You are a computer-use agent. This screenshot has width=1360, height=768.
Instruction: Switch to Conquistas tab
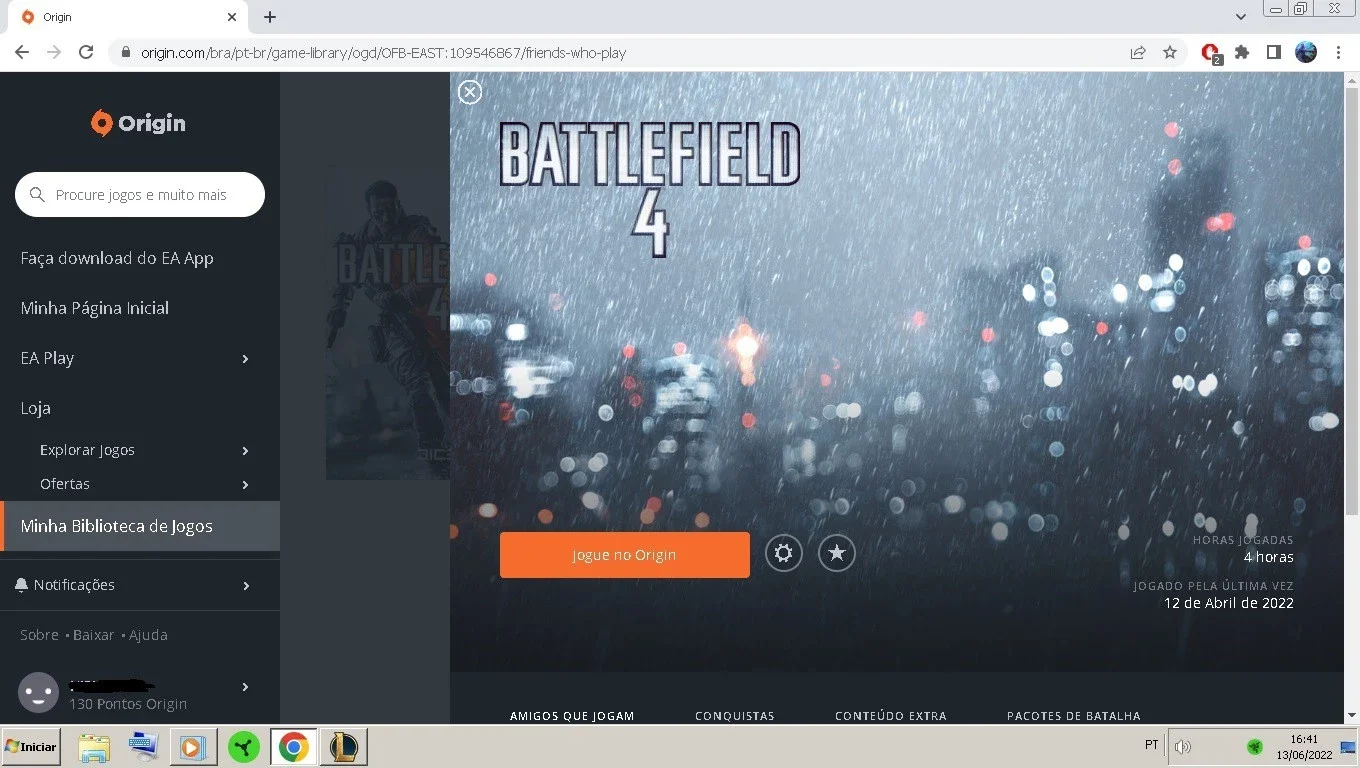[735, 716]
